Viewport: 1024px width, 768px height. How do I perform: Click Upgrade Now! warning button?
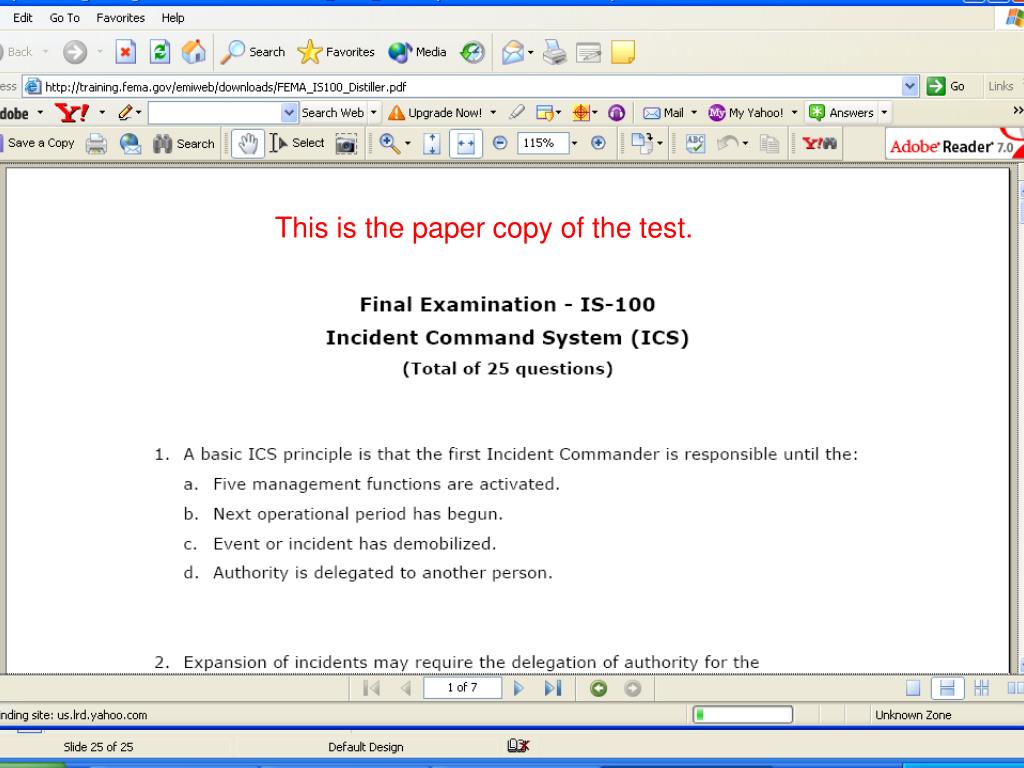pyautogui.click(x=436, y=113)
